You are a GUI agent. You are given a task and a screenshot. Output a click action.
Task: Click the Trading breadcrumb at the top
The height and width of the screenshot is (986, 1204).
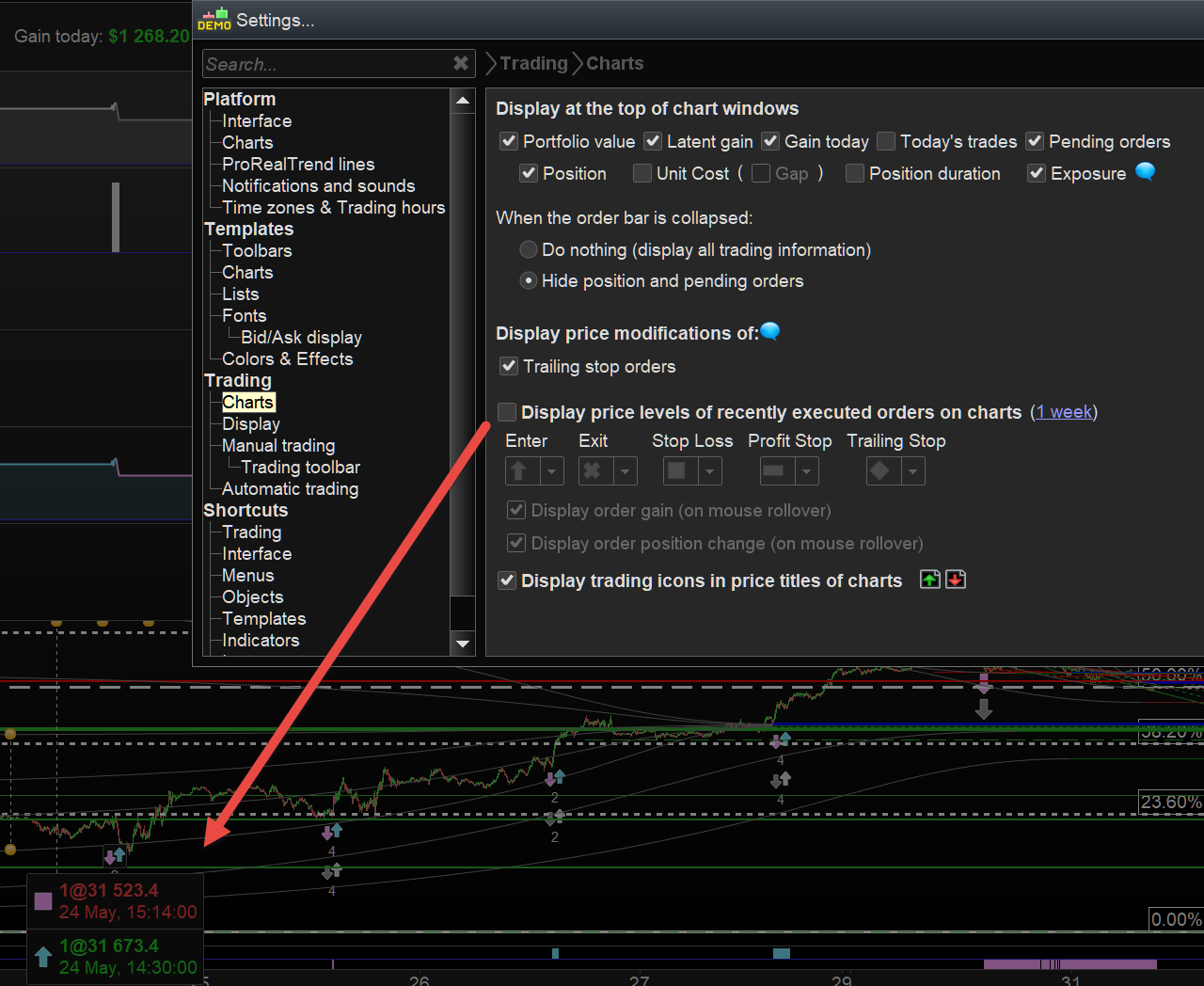tap(533, 63)
